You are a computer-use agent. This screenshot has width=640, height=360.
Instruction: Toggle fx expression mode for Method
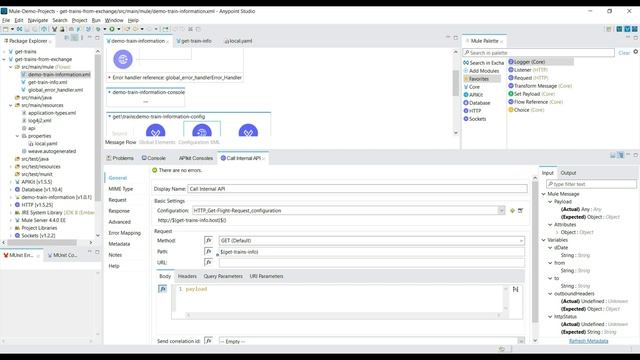[x=209, y=240]
